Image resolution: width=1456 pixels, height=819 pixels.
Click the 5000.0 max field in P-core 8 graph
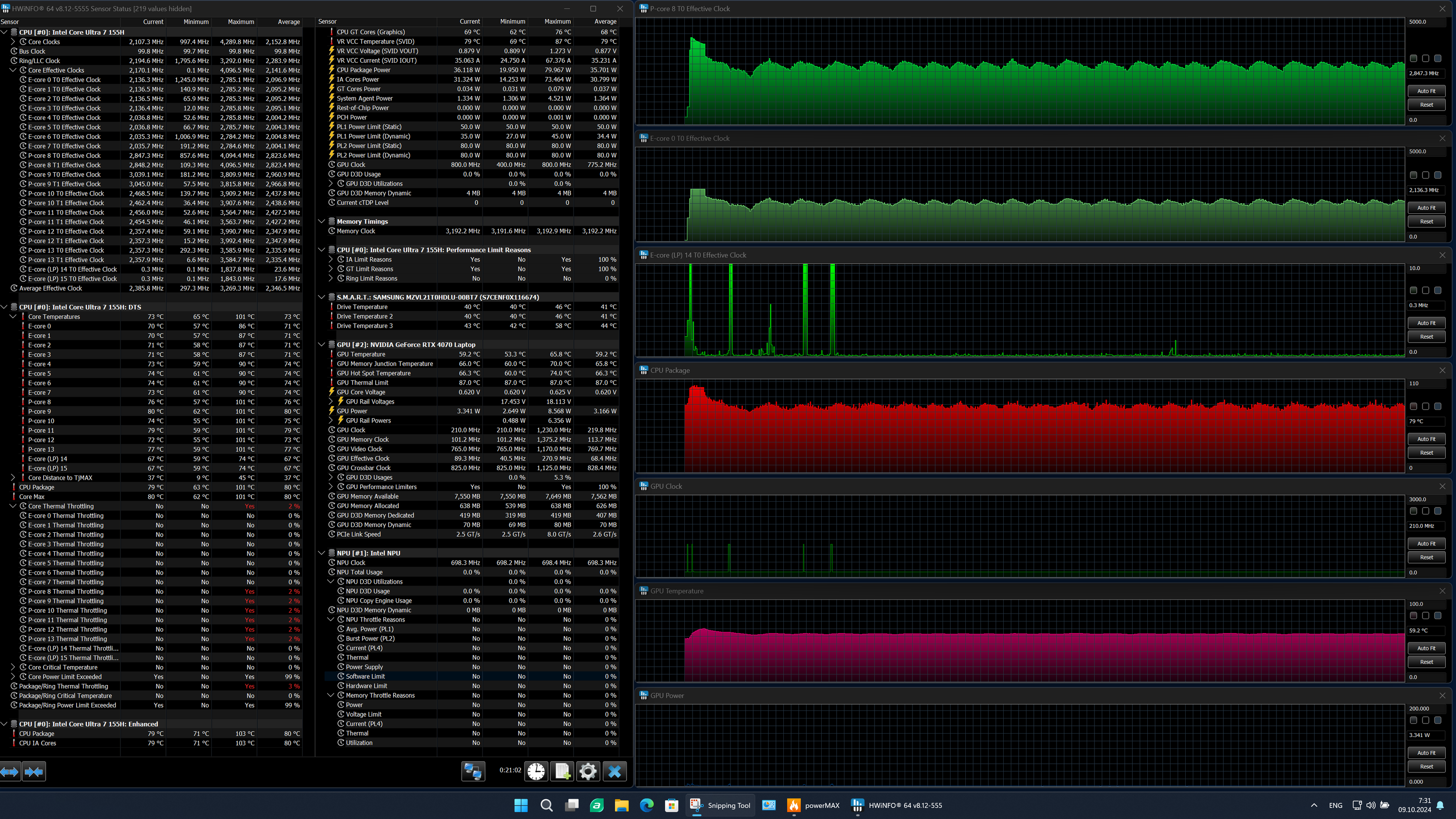pyautogui.click(x=1424, y=21)
